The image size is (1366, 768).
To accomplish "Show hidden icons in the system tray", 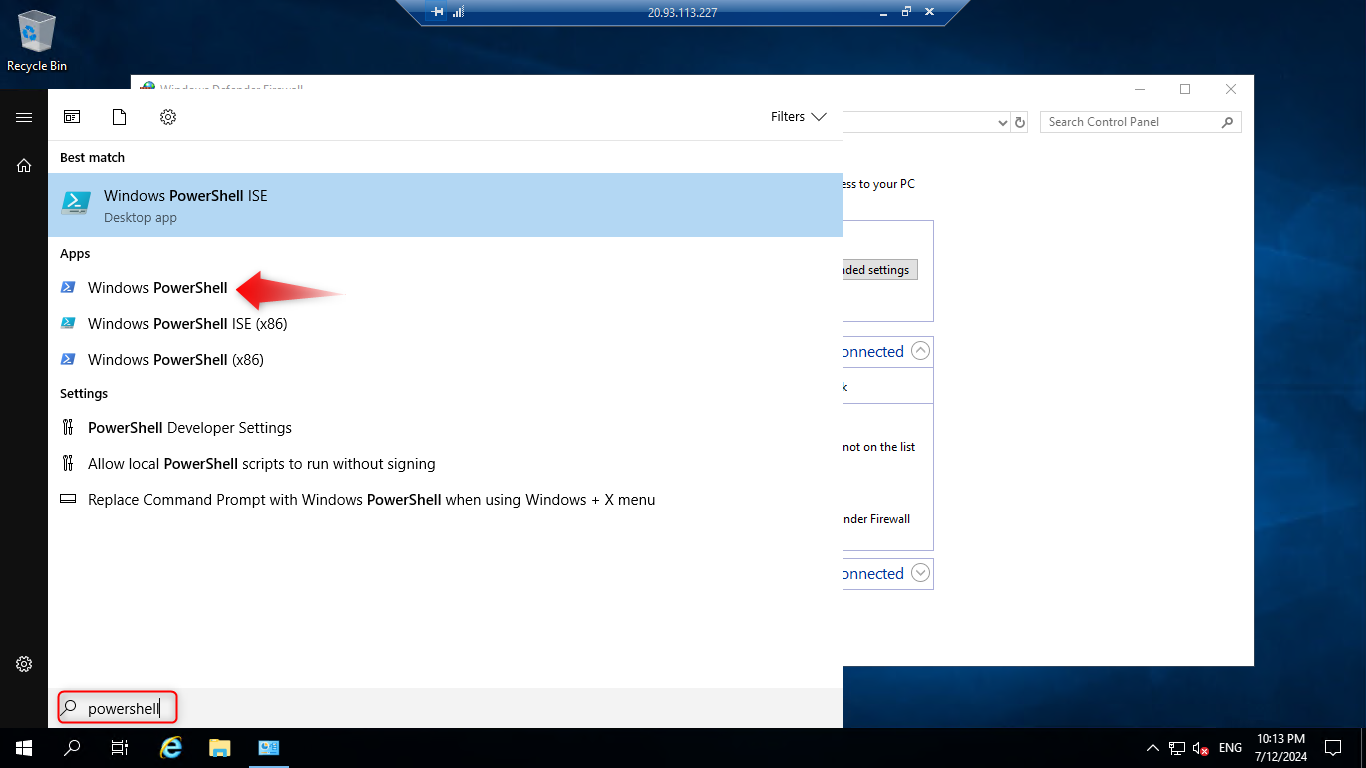I will pos(1152,748).
